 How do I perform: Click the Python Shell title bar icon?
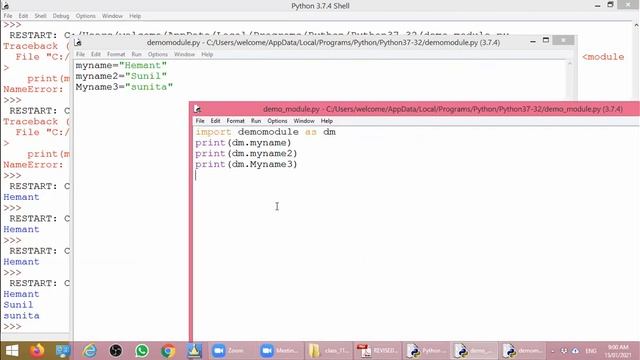coord(5,5)
